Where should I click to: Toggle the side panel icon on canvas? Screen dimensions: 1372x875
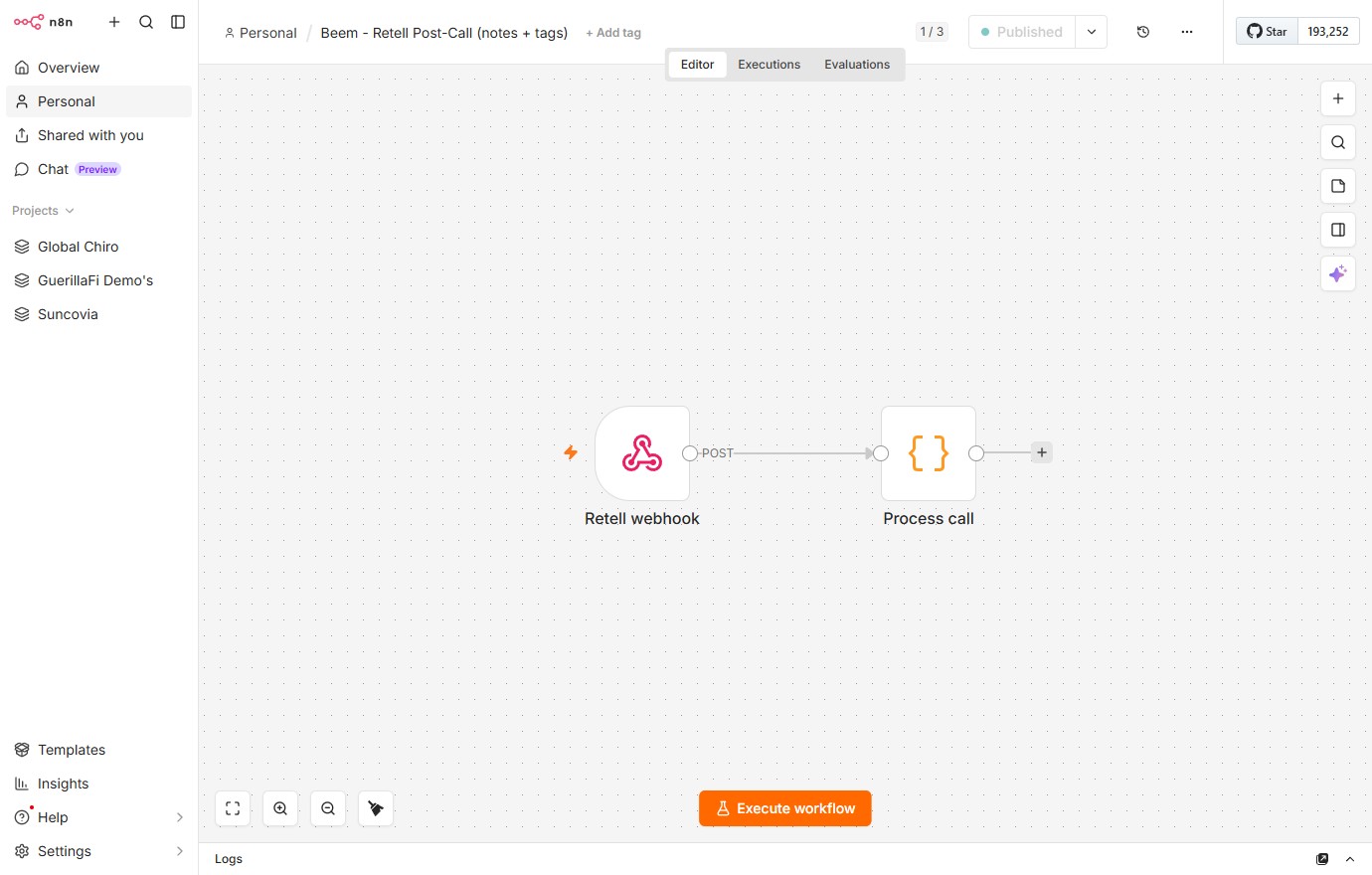pyautogui.click(x=1338, y=230)
